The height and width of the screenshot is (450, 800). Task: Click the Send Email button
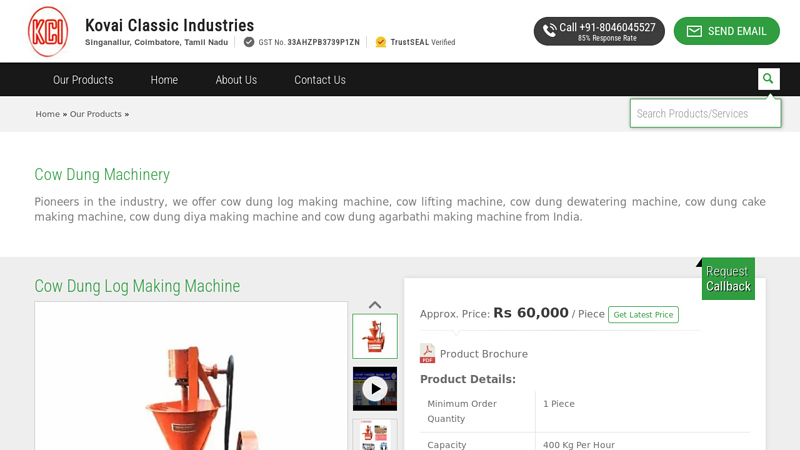tap(727, 31)
